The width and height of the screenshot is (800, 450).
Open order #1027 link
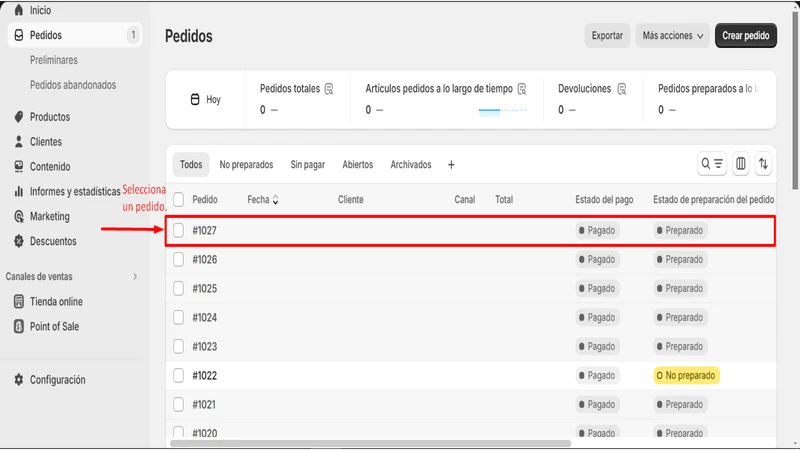click(205, 231)
